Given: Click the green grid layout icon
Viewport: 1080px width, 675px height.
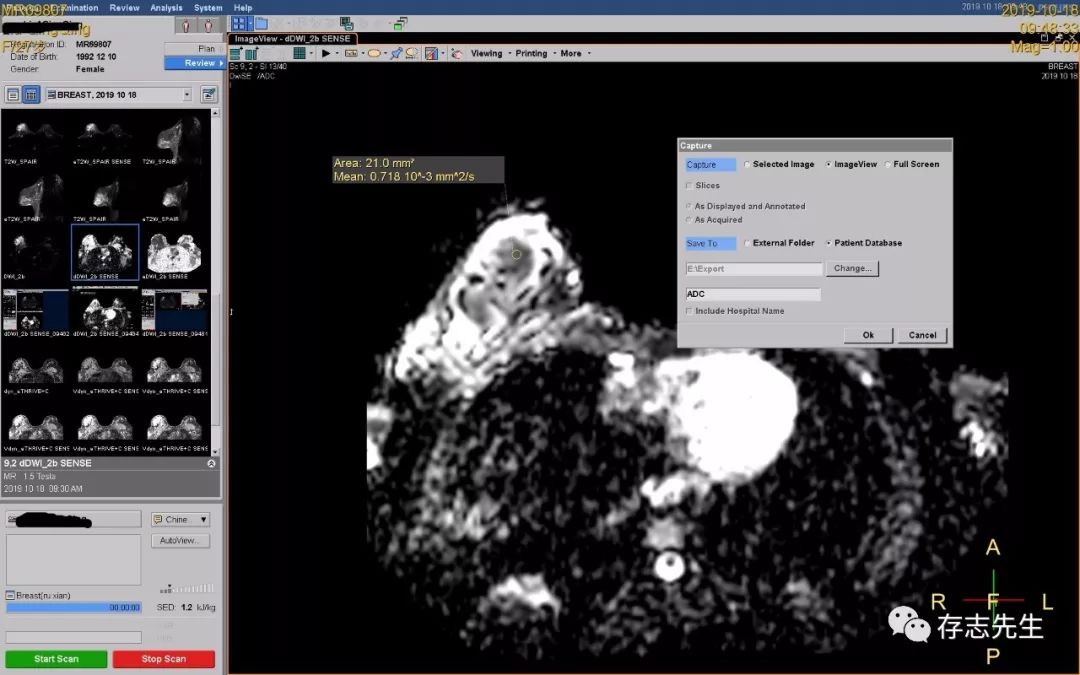Looking at the screenshot, I should point(299,53).
